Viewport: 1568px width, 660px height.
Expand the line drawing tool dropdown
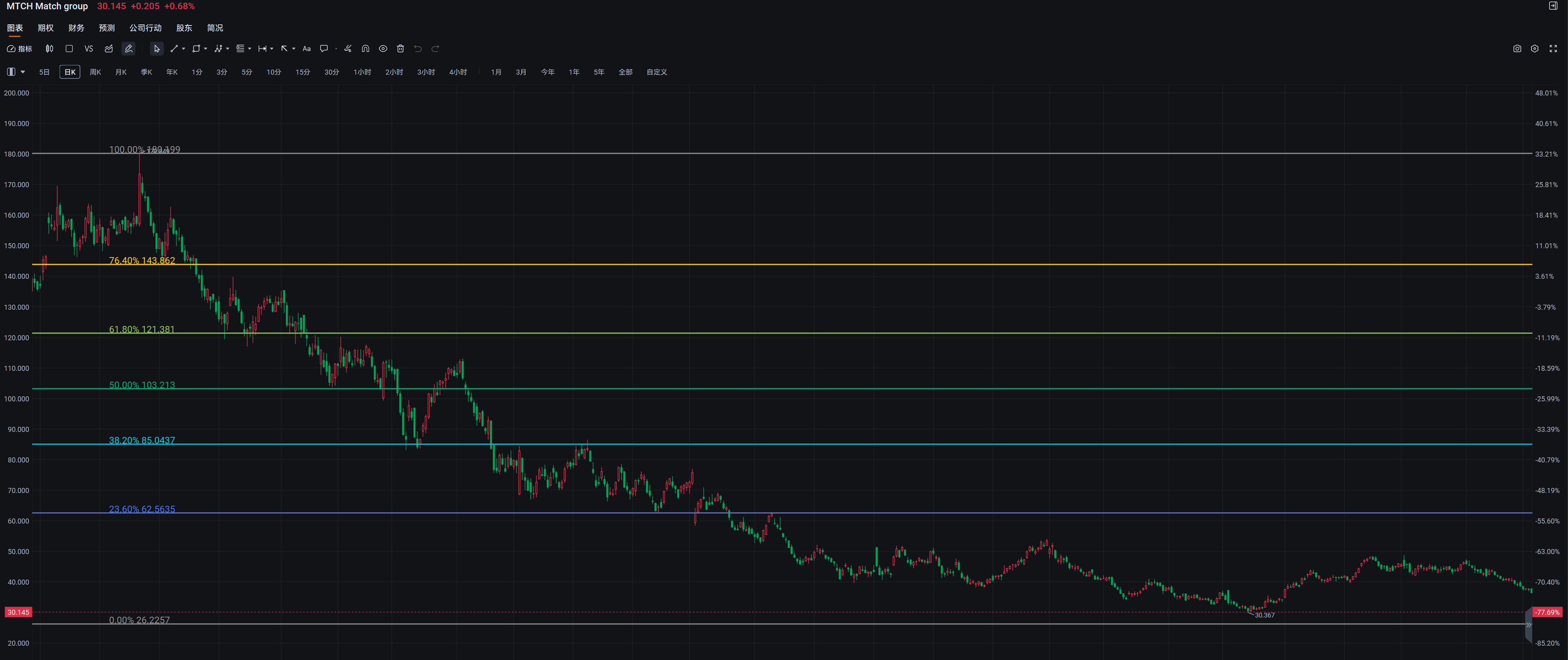(x=183, y=49)
